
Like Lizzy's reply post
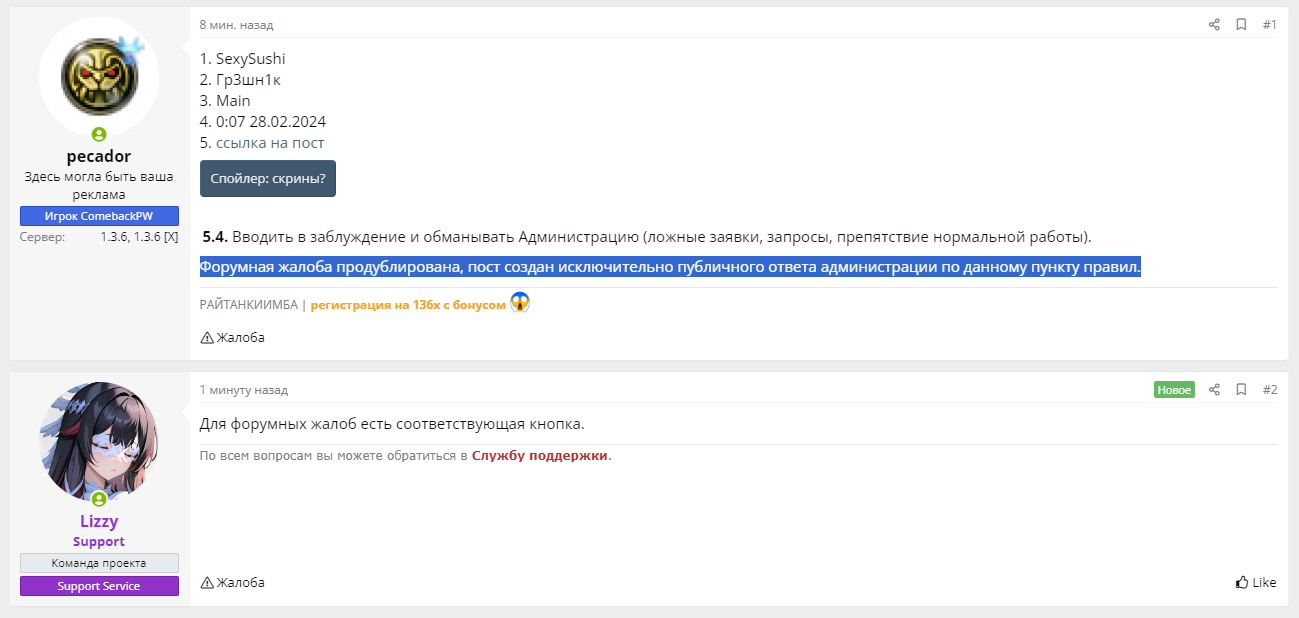pos(1256,582)
